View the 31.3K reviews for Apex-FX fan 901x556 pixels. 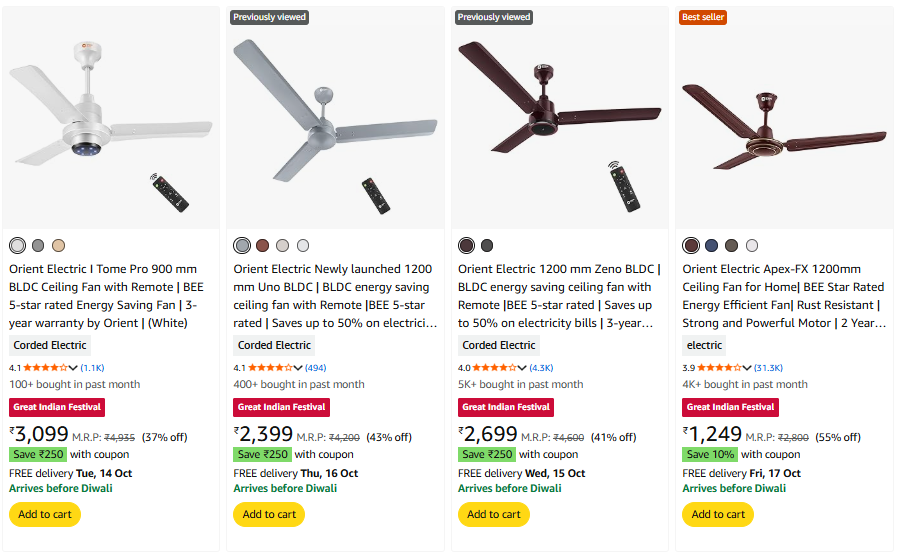[768, 368]
